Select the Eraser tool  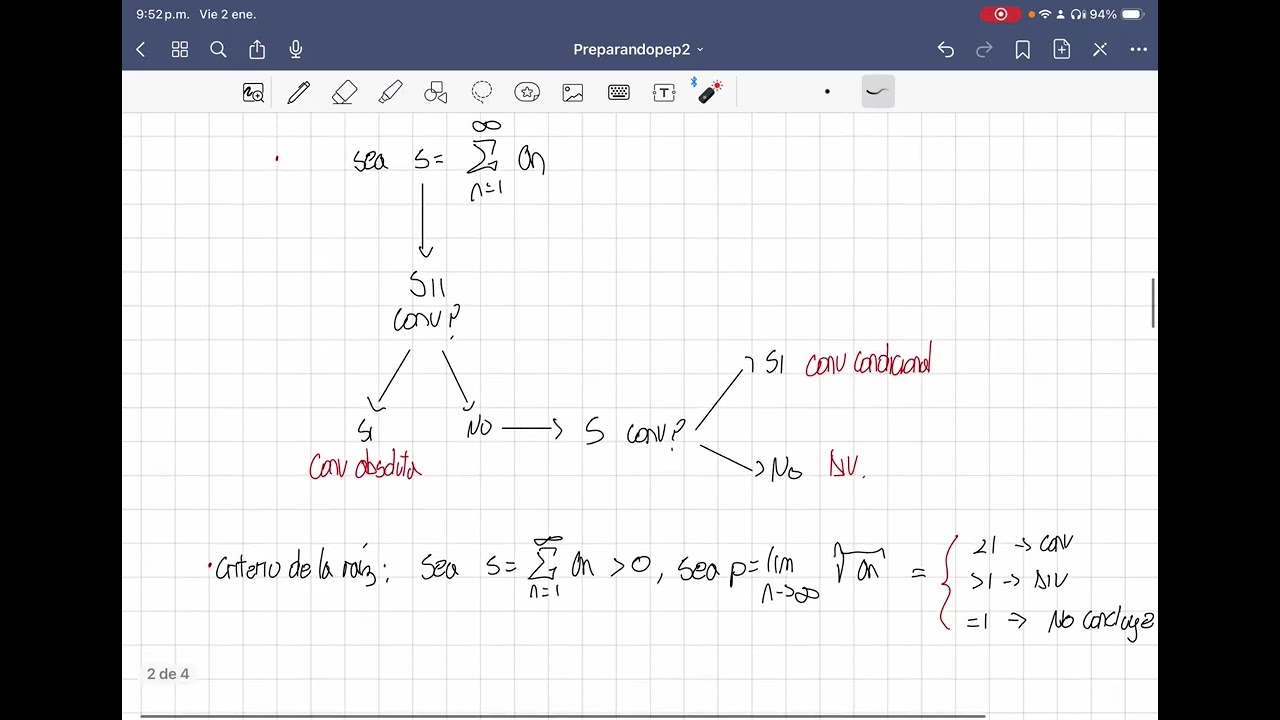tap(344, 93)
